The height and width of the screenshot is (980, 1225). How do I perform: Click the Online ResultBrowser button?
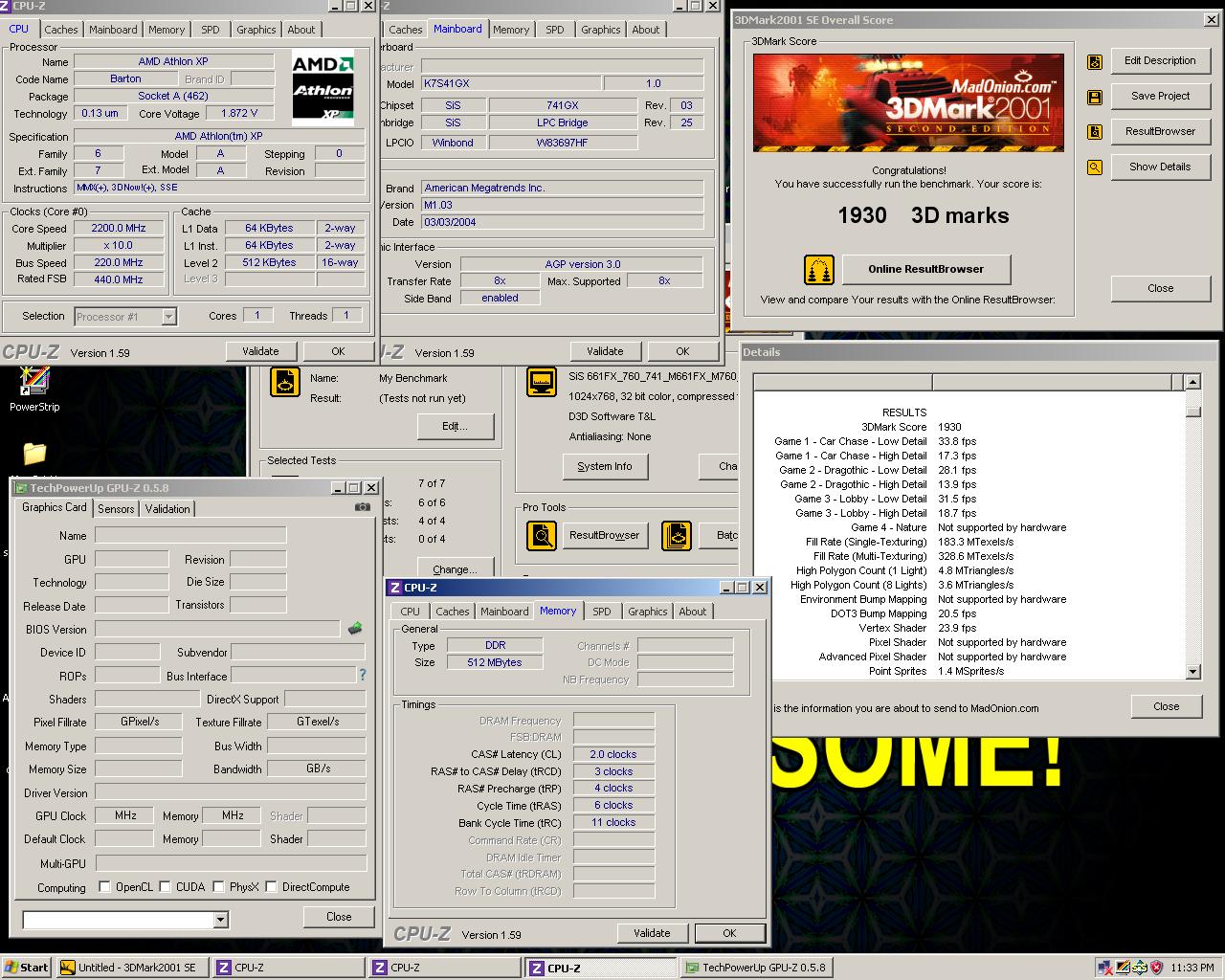tap(925, 270)
